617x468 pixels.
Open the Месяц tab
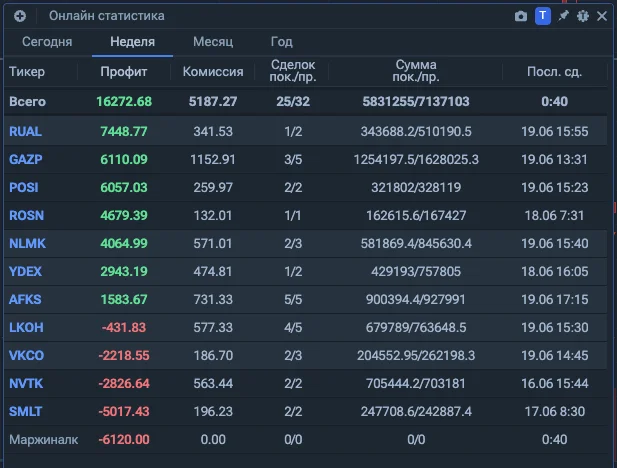[x=213, y=42]
